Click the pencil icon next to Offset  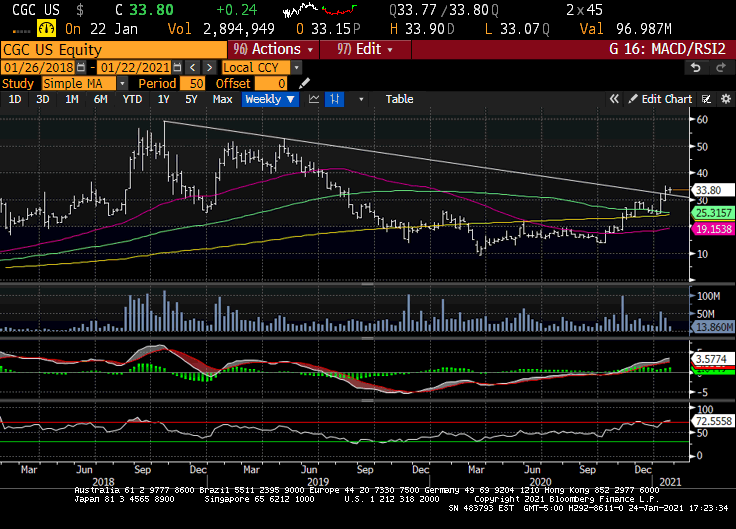click(304, 84)
